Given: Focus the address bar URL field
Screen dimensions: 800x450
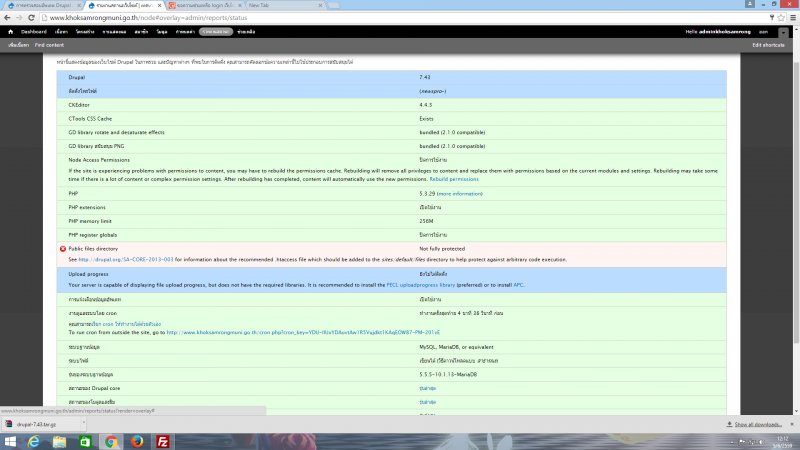Looking at the screenshot, I should [403, 17].
